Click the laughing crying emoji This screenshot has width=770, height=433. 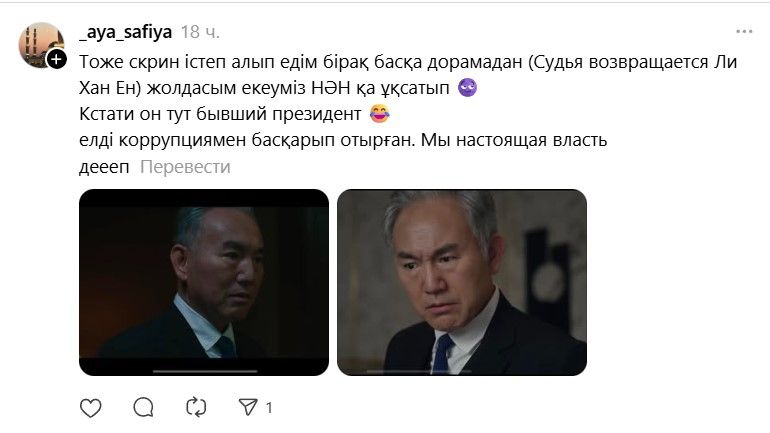380,114
